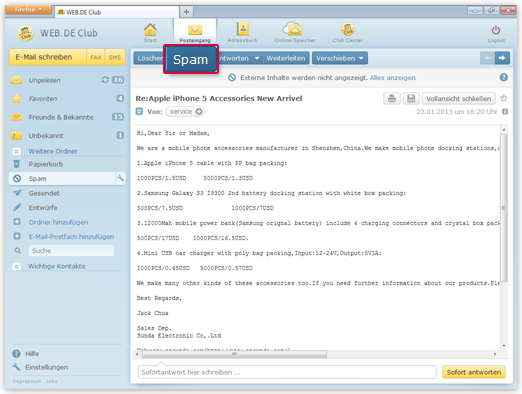The width and height of the screenshot is (522, 394).
Task: Click the Jobs footer link
Action: (x=51, y=381)
